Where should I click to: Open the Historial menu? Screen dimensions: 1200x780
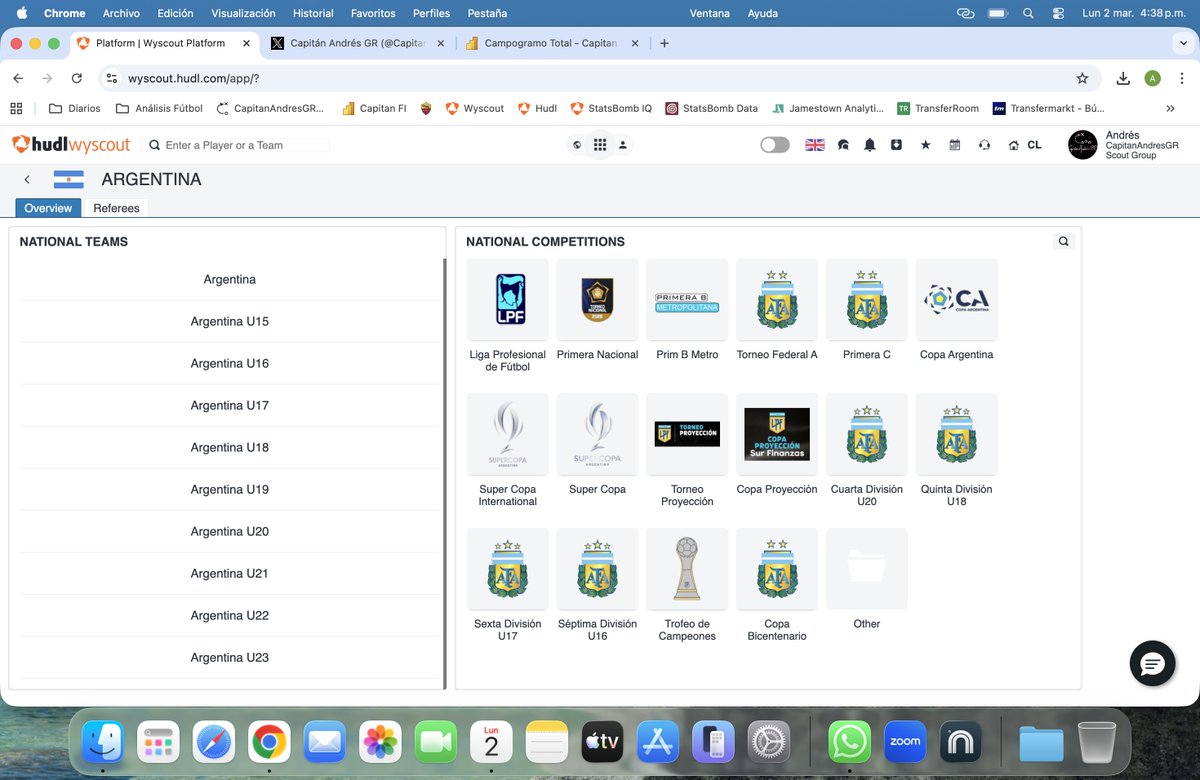(x=313, y=13)
